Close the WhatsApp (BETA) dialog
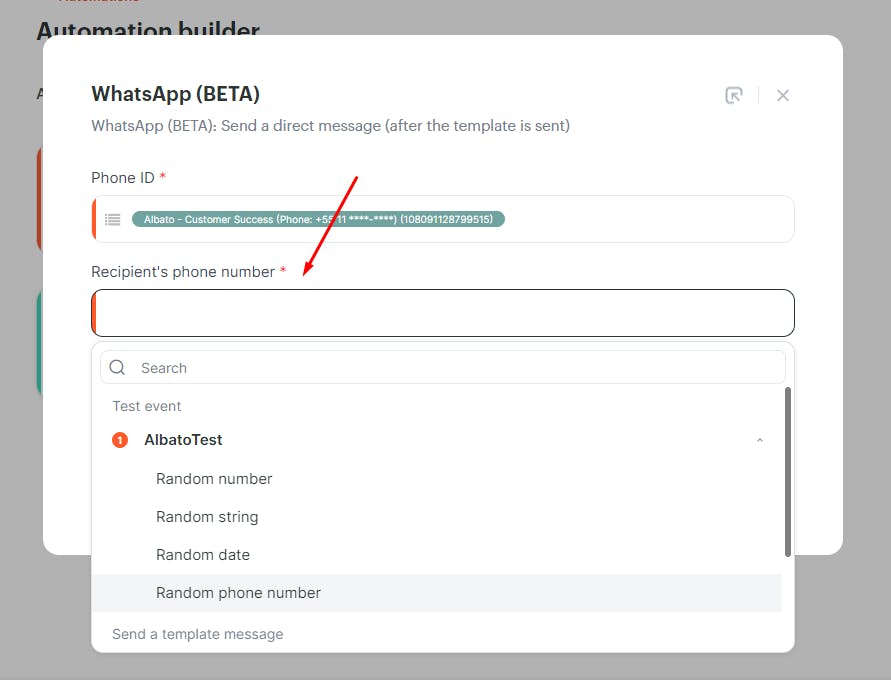This screenshot has height=680, width=891. click(782, 95)
